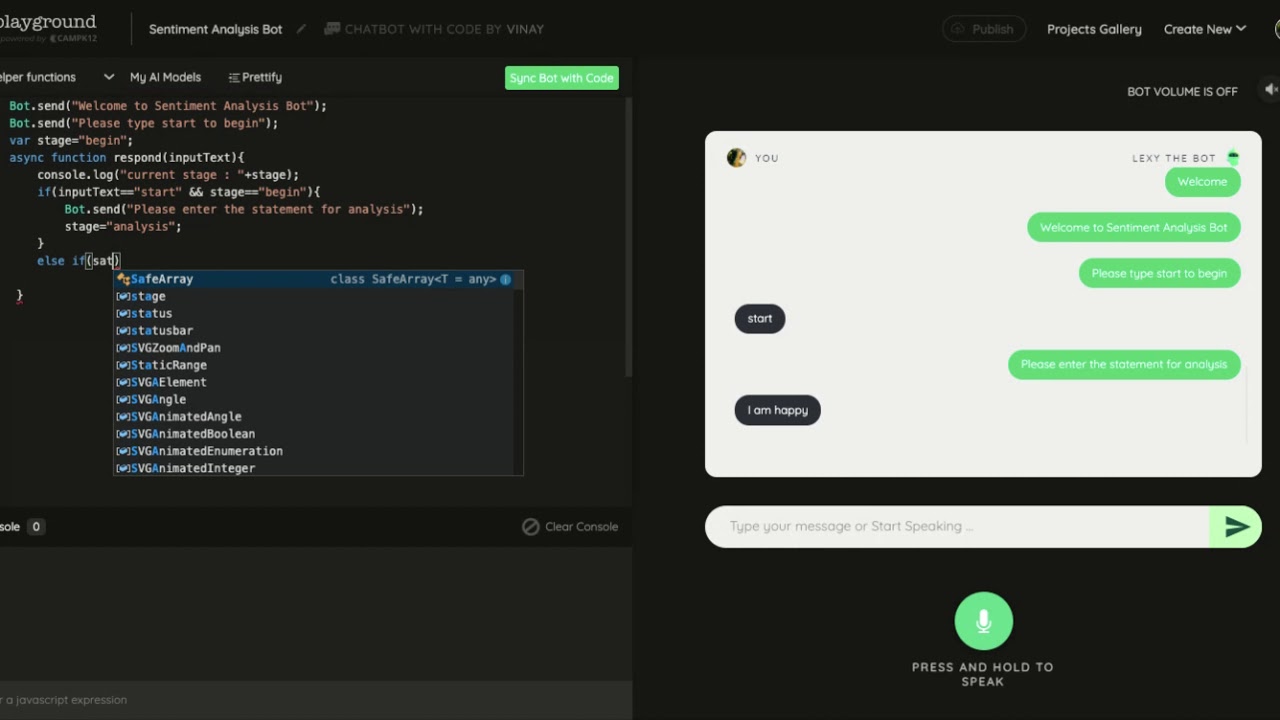Toggle the bot volume speaker icon
The image size is (1280, 720).
[x=1270, y=90]
